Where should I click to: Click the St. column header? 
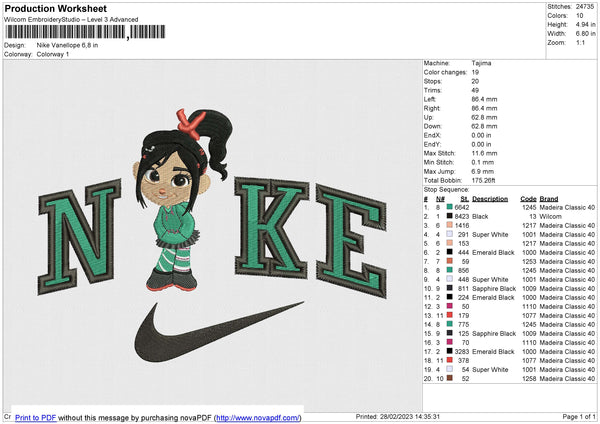click(465, 199)
